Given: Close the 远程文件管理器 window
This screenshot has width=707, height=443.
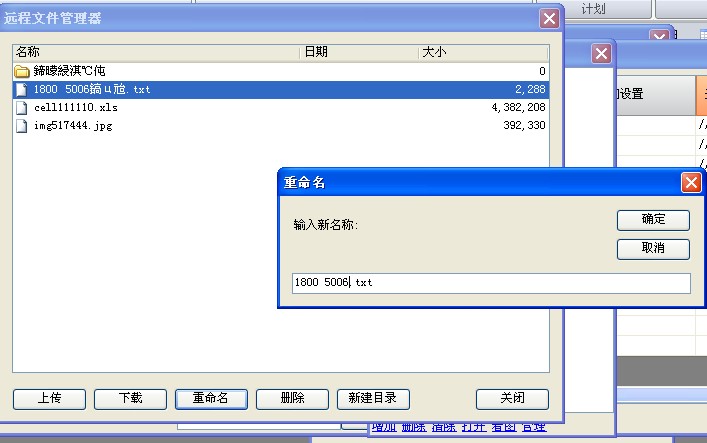Looking at the screenshot, I should (549, 18).
